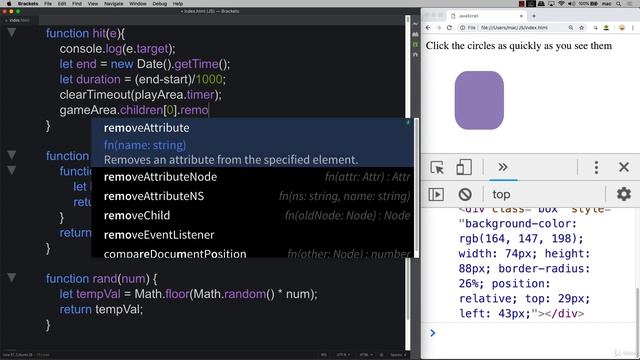Open the 'top' JavaScript context selector

(x=501, y=195)
